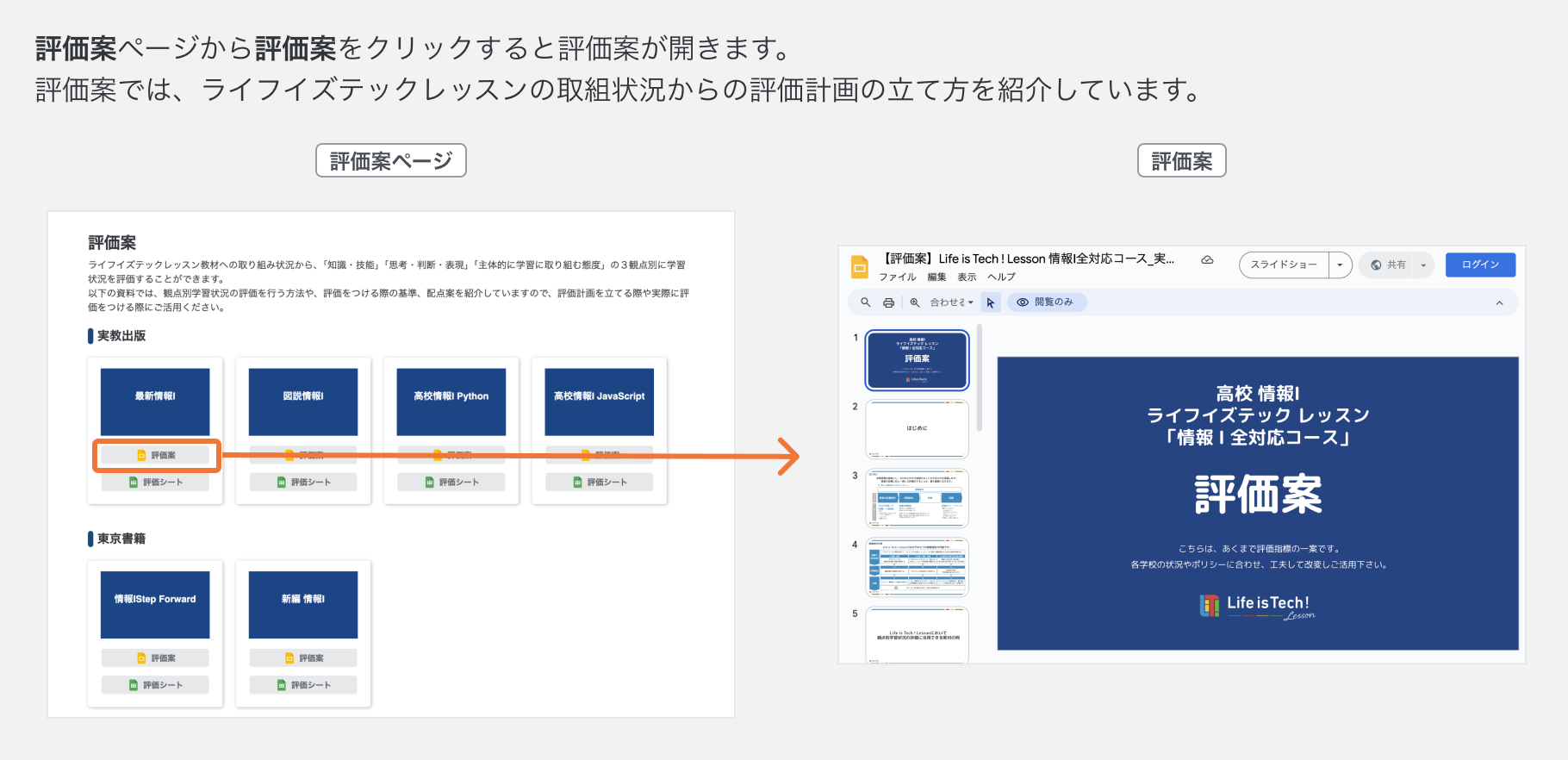Open the ヘルプ menu
1568x760 pixels.
[1001, 277]
